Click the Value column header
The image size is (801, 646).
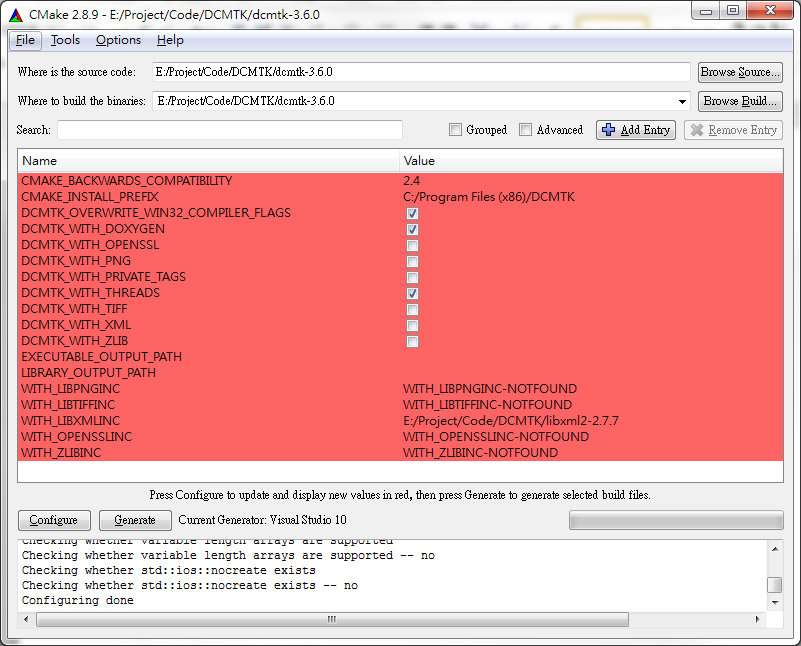point(591,161)
